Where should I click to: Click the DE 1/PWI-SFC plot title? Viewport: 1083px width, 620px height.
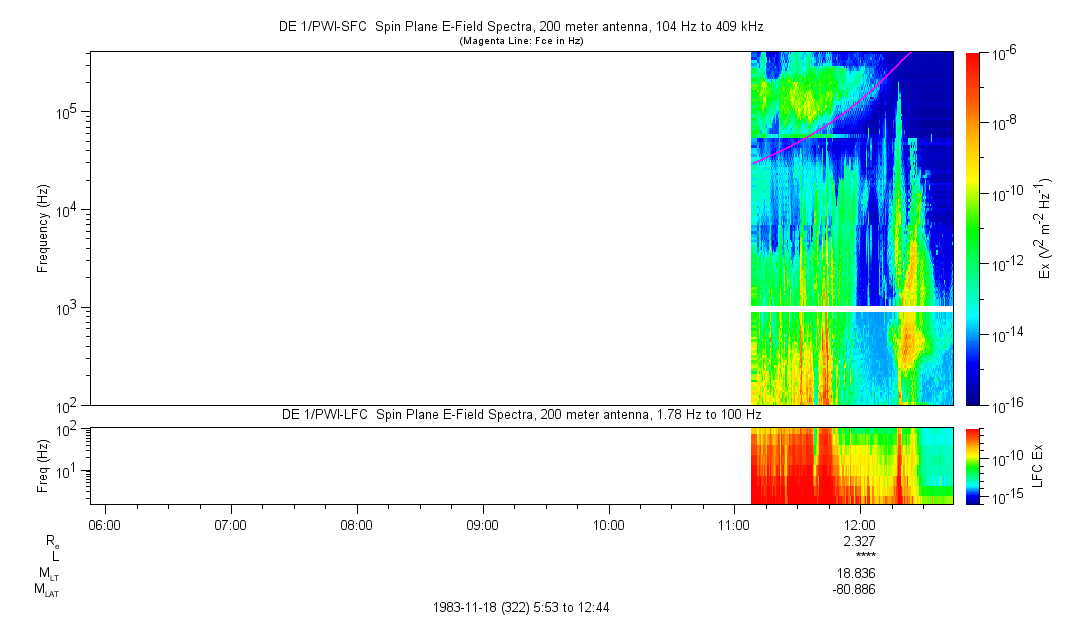[520, 27]
